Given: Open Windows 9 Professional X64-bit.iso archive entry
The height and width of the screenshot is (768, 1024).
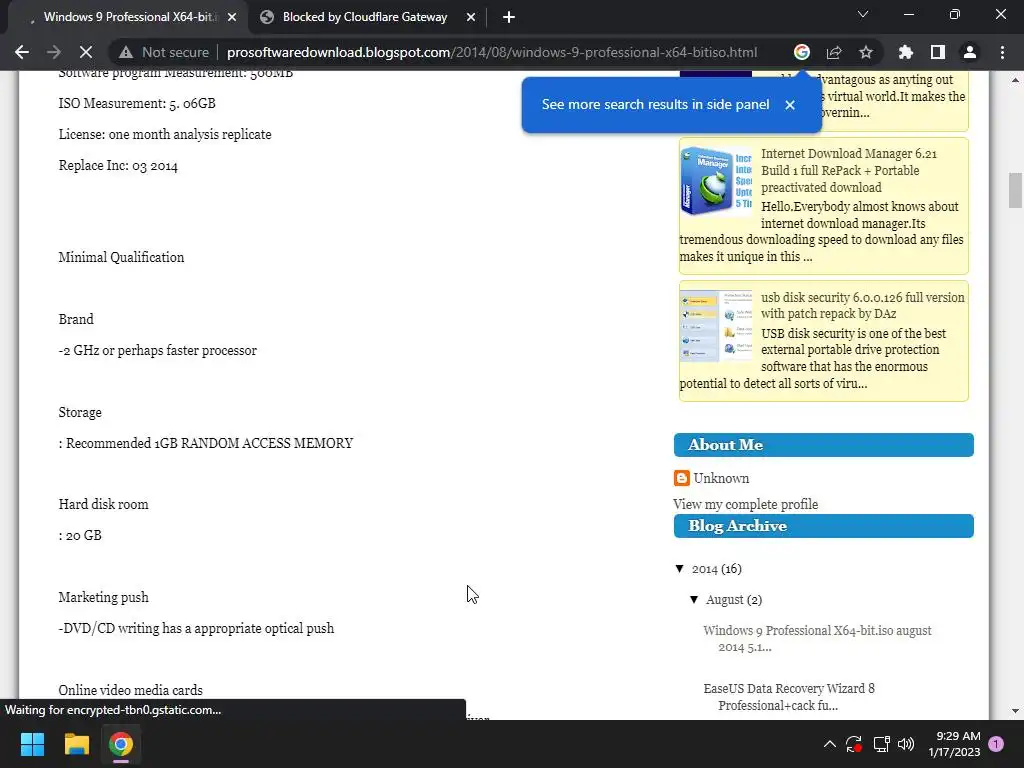Looking at the screenshot, I should 817,639.
